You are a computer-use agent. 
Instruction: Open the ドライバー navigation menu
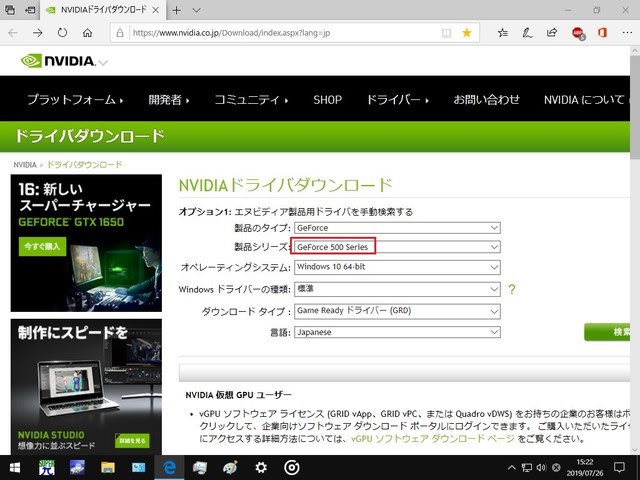click(397, 100)
